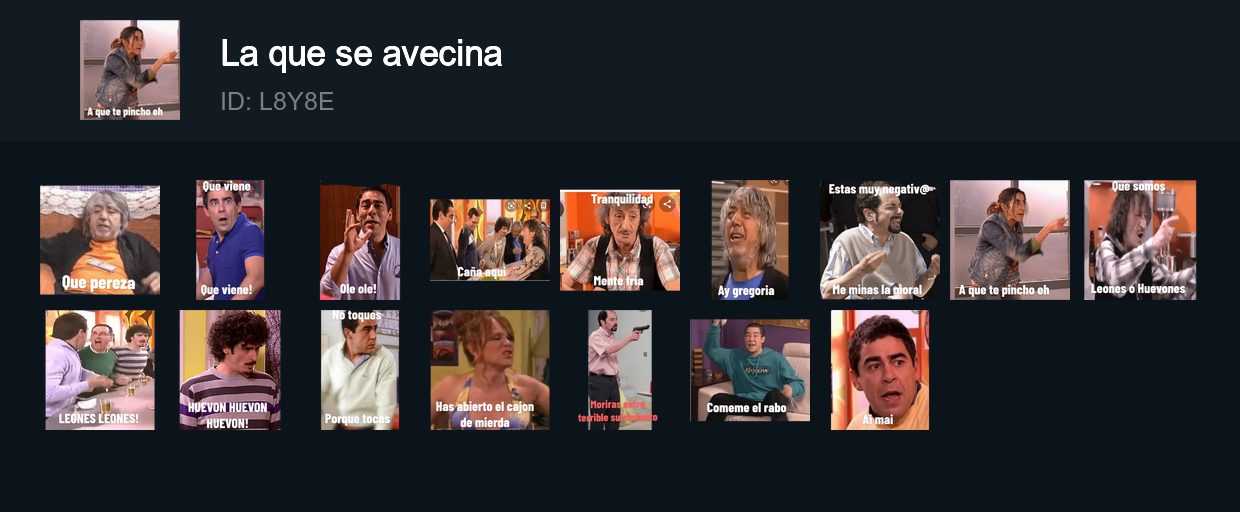Select the "A que te pincho eh" sticker in the grid
Screen dimensions: 1240x512
(x=1010, y=240)
